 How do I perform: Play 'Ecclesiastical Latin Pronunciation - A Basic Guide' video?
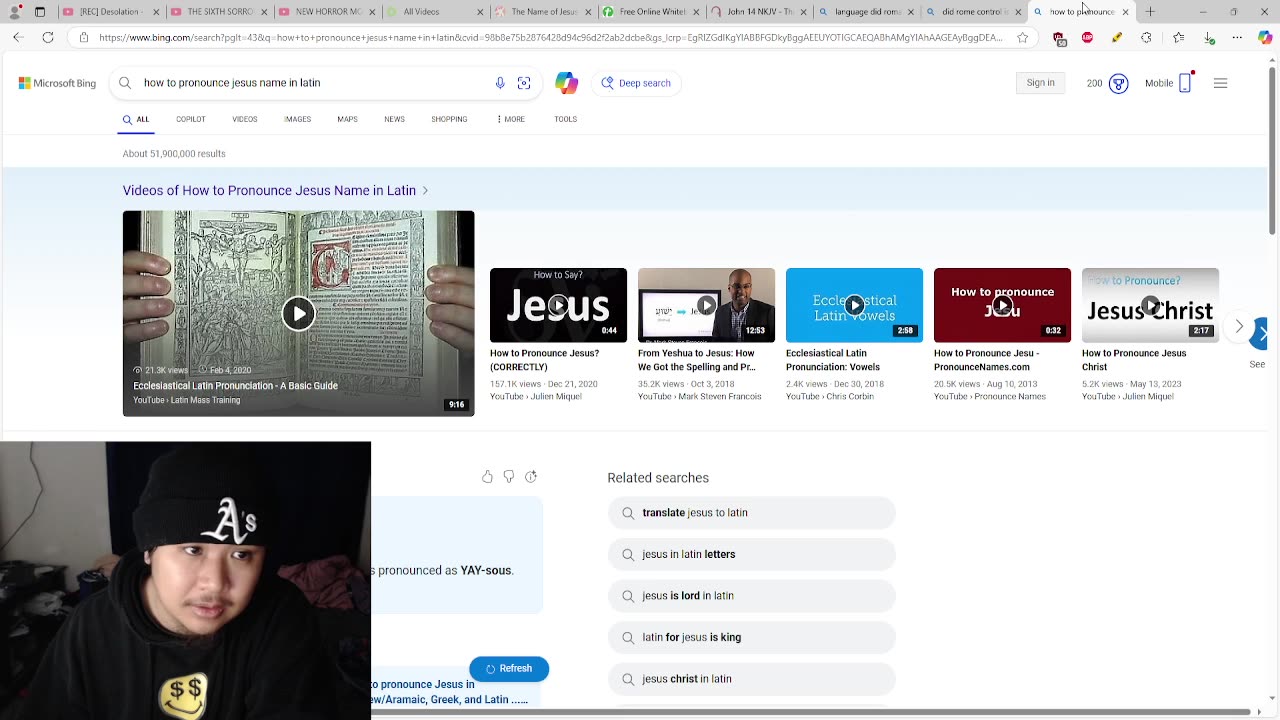[x=298, y=313]
